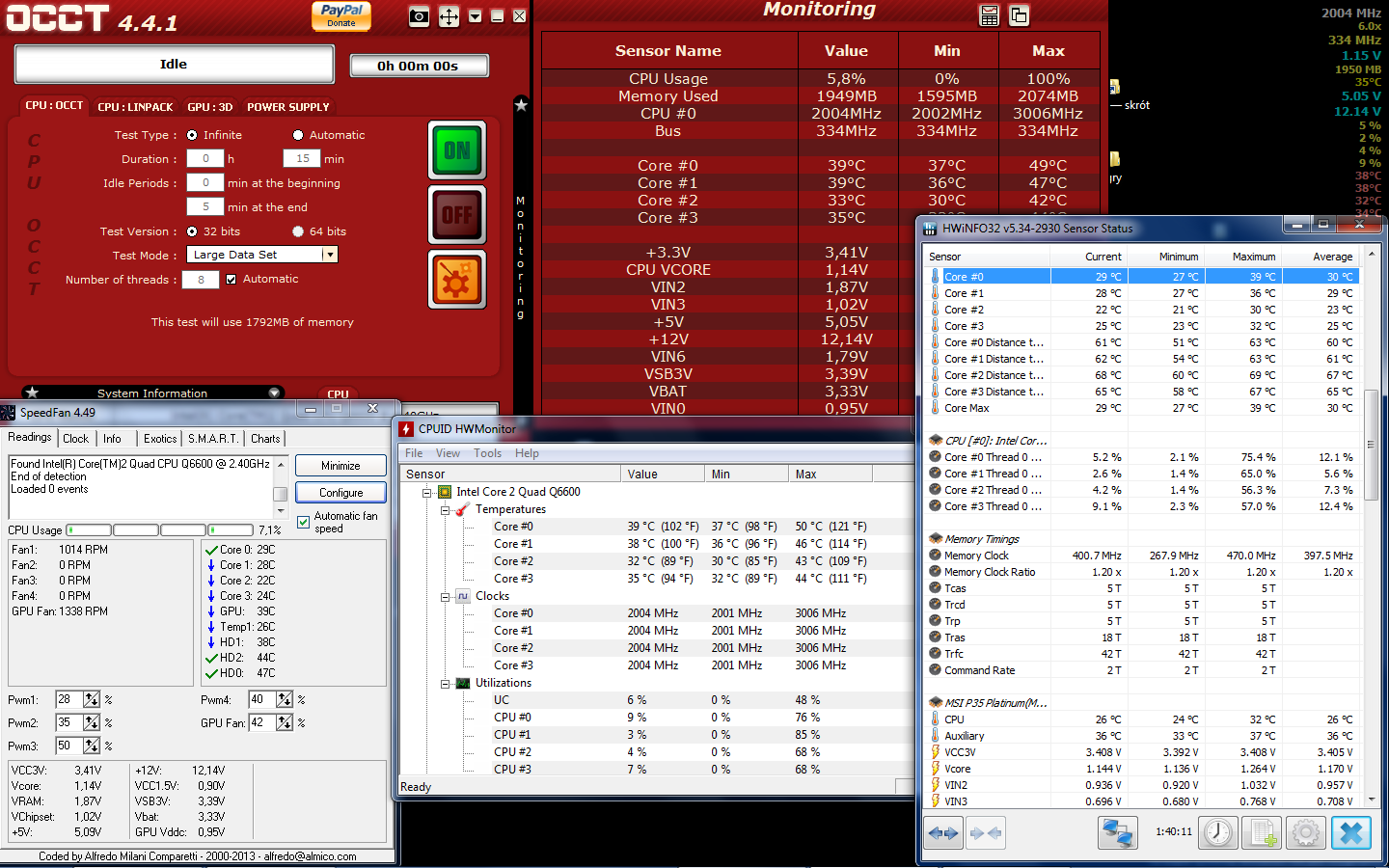This screenshot has width=1389, height=868.
Task: Take a screenshot with OCCT camera icon
Action: 419,16
